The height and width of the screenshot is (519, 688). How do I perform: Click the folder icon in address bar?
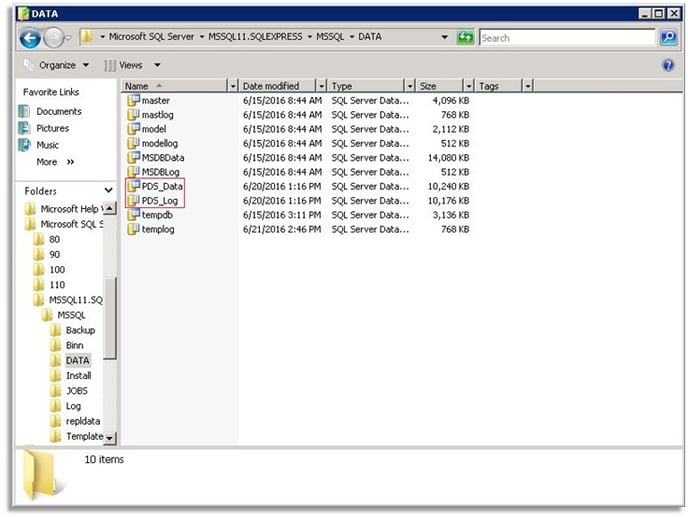pyautogui.click(x=87, y=36)
